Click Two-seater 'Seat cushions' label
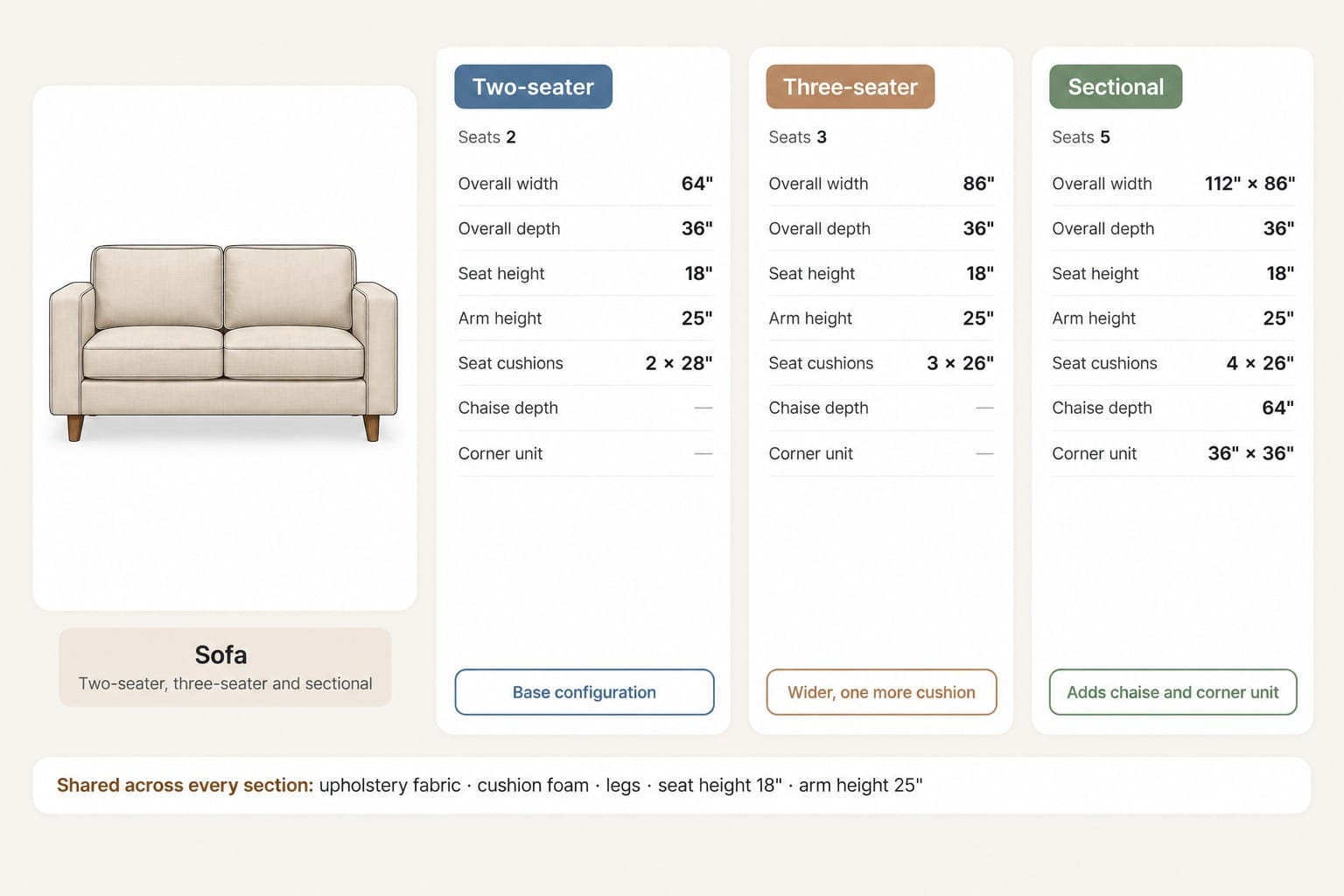Viewport: 1344px width, 896px height. (x=510, y=363)
